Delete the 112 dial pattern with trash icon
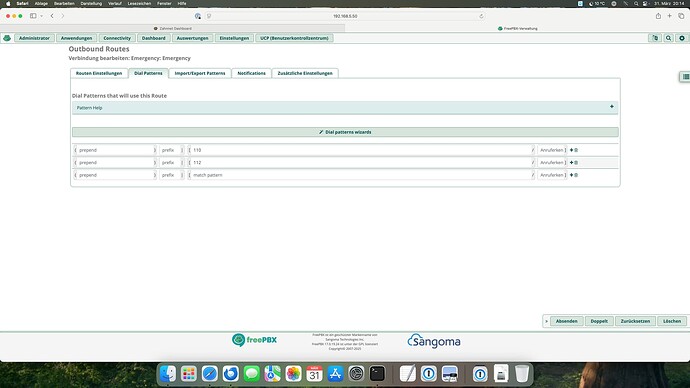690x388 pixels. coord(576,163)
